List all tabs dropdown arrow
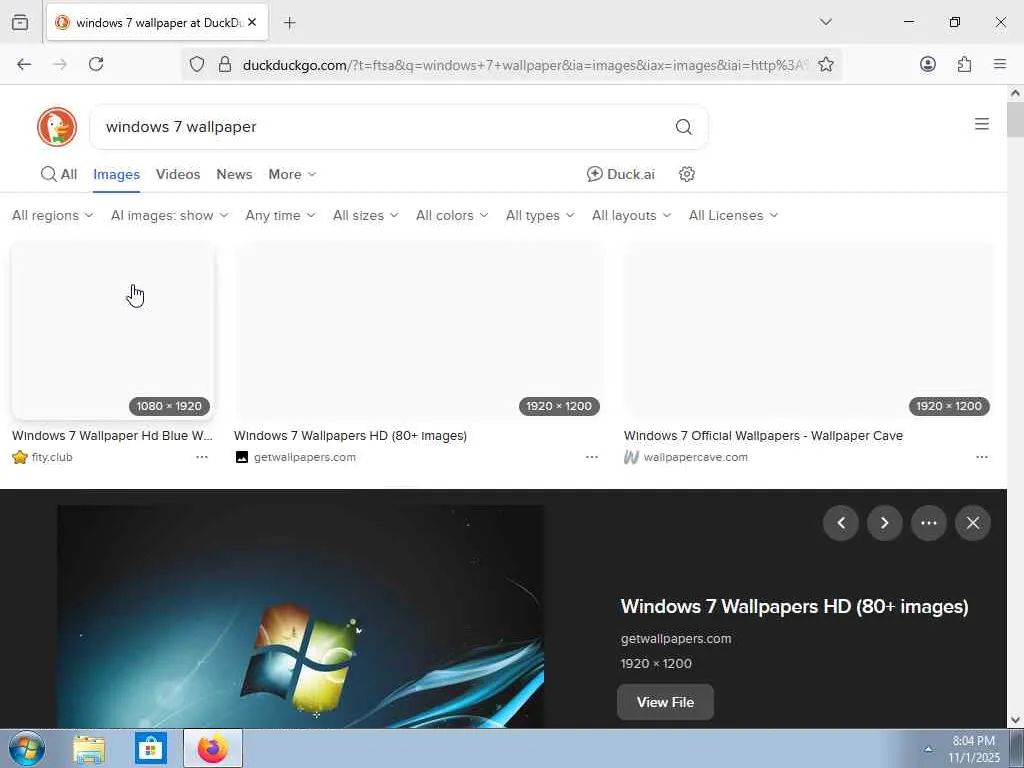This screenshot has height=768, width=1024. pos(825,22)
